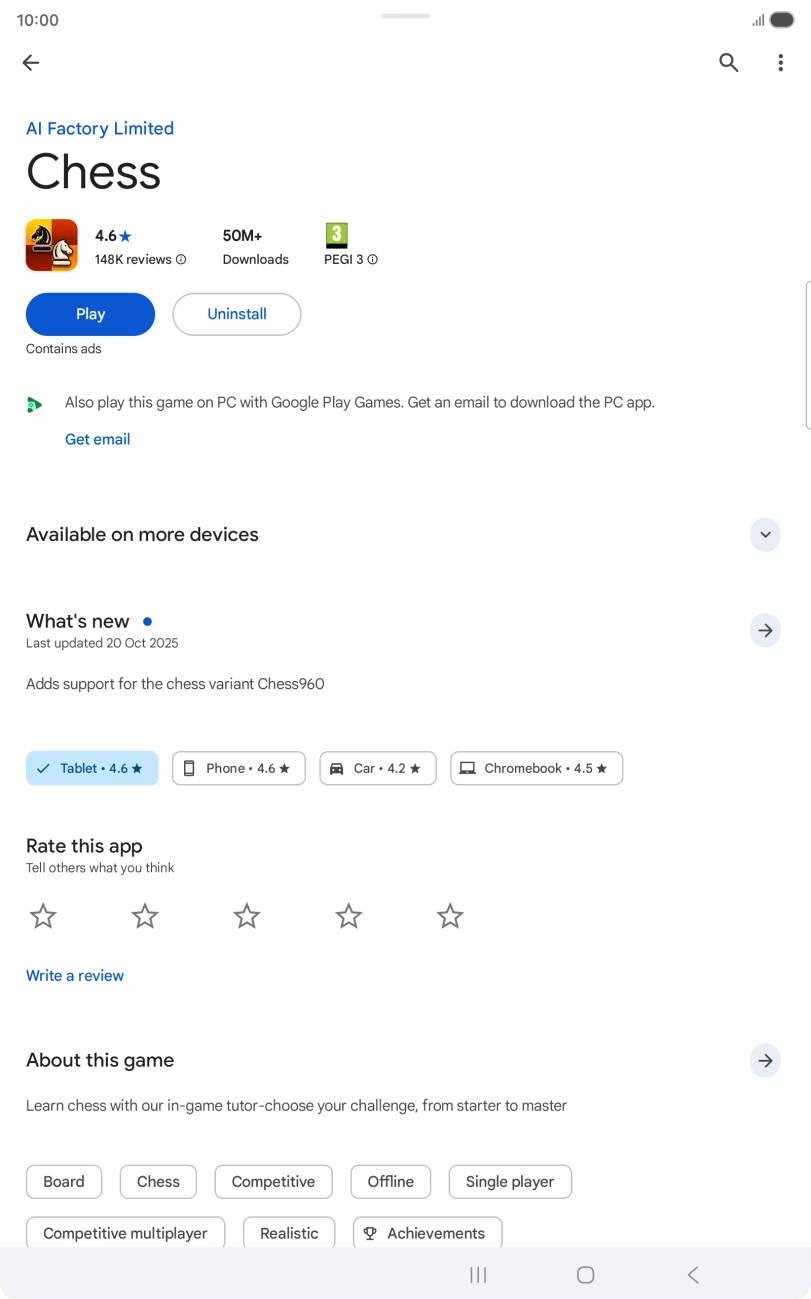Open the search magnifier icon

pyautogui.click(x=729, y=63)
